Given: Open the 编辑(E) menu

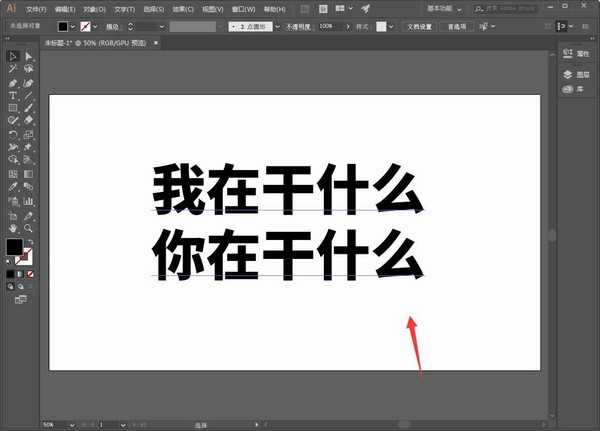Looking at the screenshot, I should tap(65, 9).
